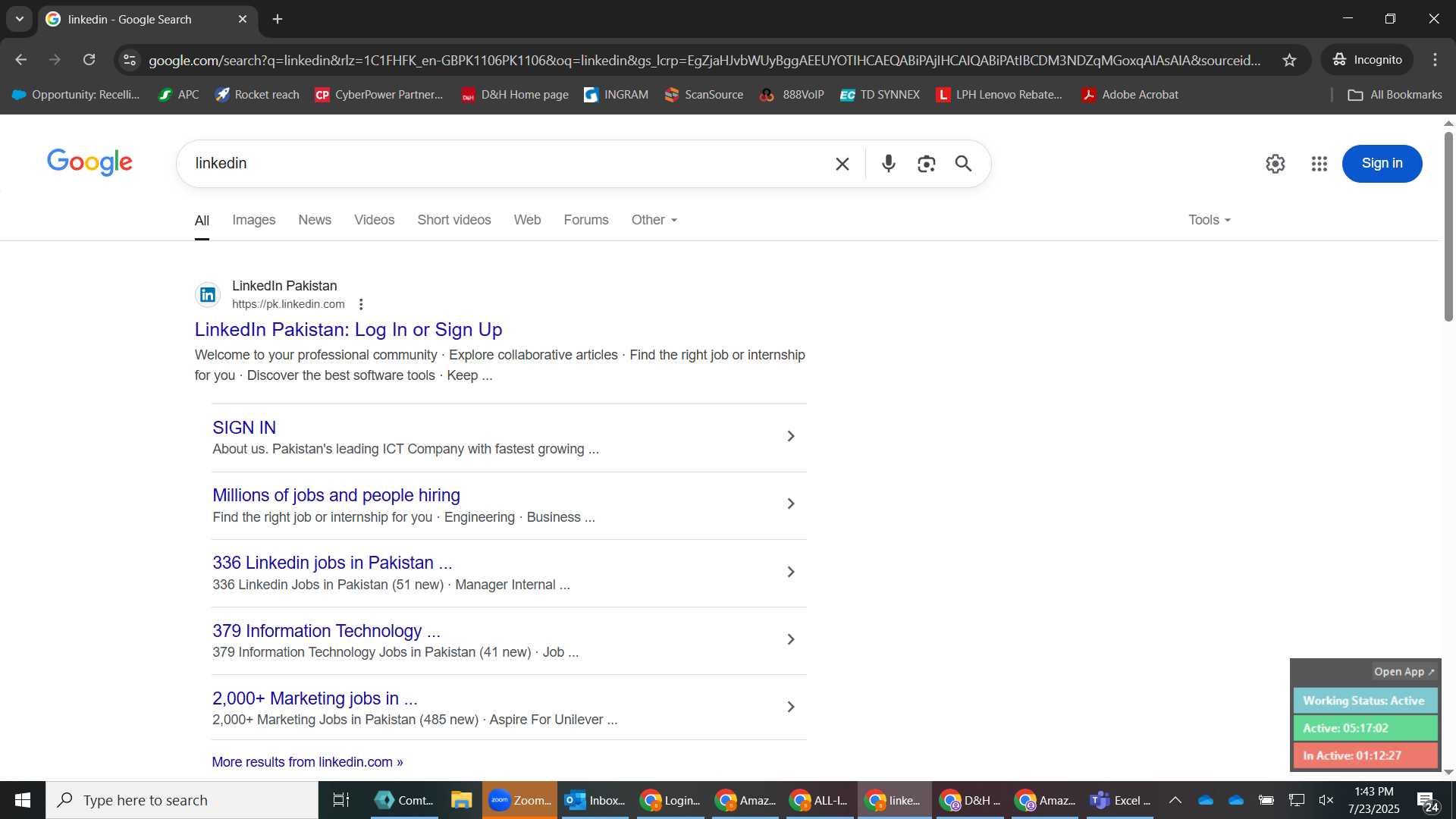The height and width of the screenshot is (819, 1456).
Task: View site information icon in address bar
Action: click(x=130, y=60)
